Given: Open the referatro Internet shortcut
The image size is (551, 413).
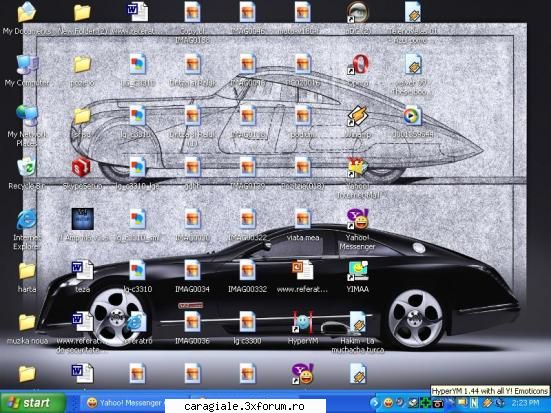Looking at the screenshot, I should (x=137, y=322).
